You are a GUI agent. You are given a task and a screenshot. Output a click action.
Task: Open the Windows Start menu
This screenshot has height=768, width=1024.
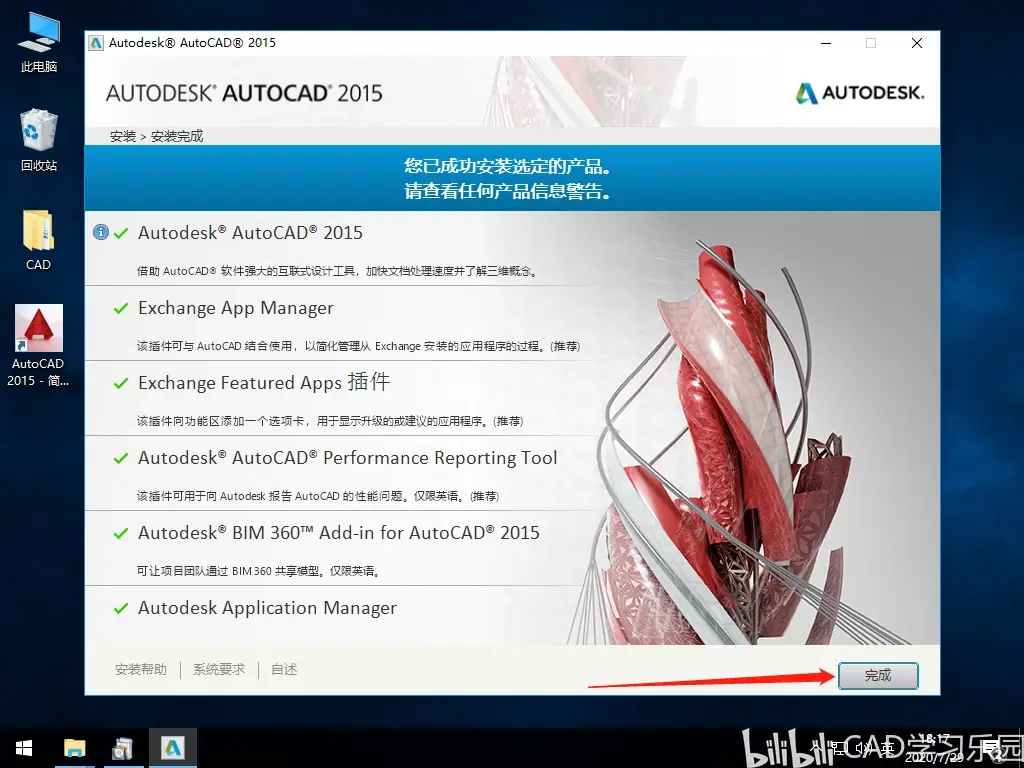click(x=24, y=748)
